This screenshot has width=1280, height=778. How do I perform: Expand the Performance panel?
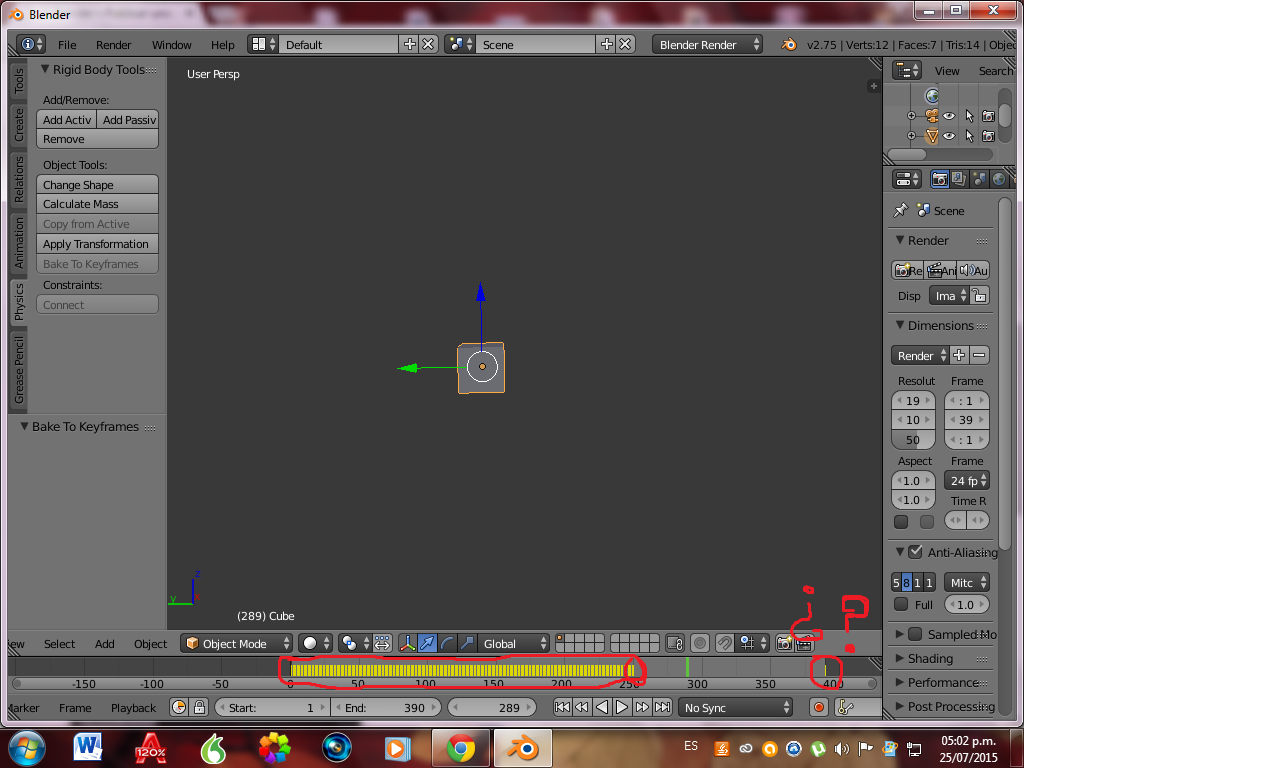pos(942,682)
